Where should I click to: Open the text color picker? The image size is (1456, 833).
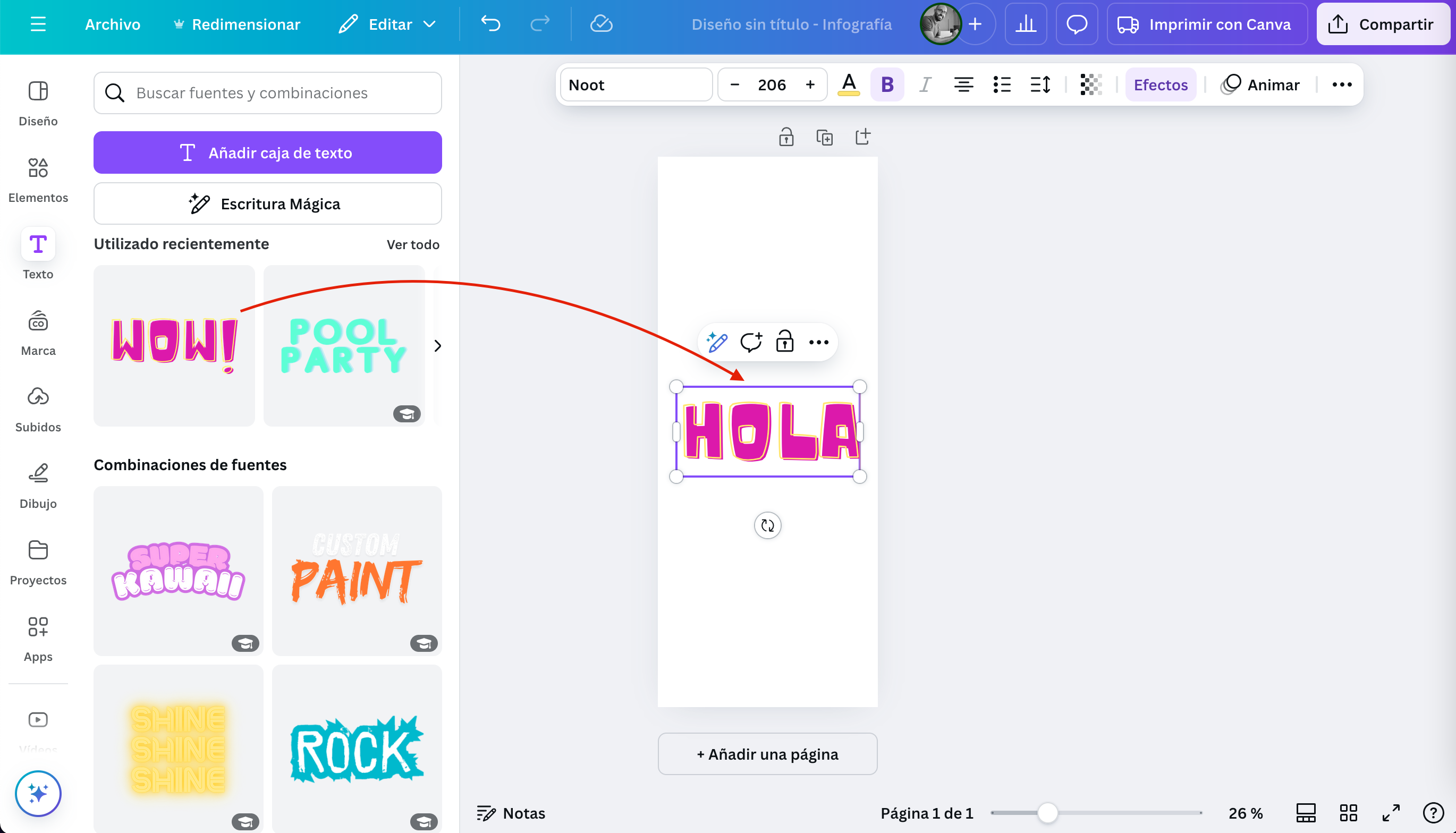click(x=849, y=84)
